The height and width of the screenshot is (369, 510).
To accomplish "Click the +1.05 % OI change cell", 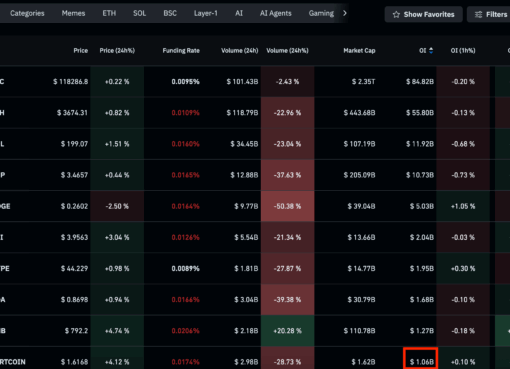I will pyautogui.click(x=463, y=206).
